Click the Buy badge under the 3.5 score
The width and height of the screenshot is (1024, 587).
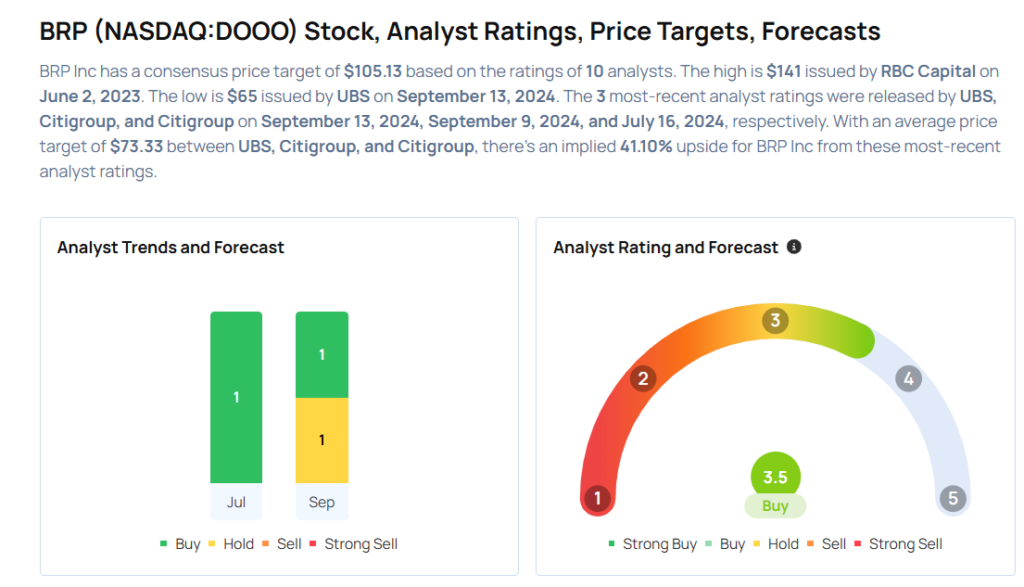(x=775, y=506)
